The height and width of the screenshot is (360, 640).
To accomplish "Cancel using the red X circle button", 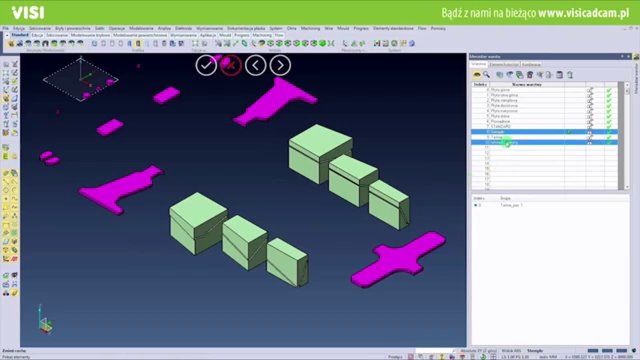I will [231, 65].
